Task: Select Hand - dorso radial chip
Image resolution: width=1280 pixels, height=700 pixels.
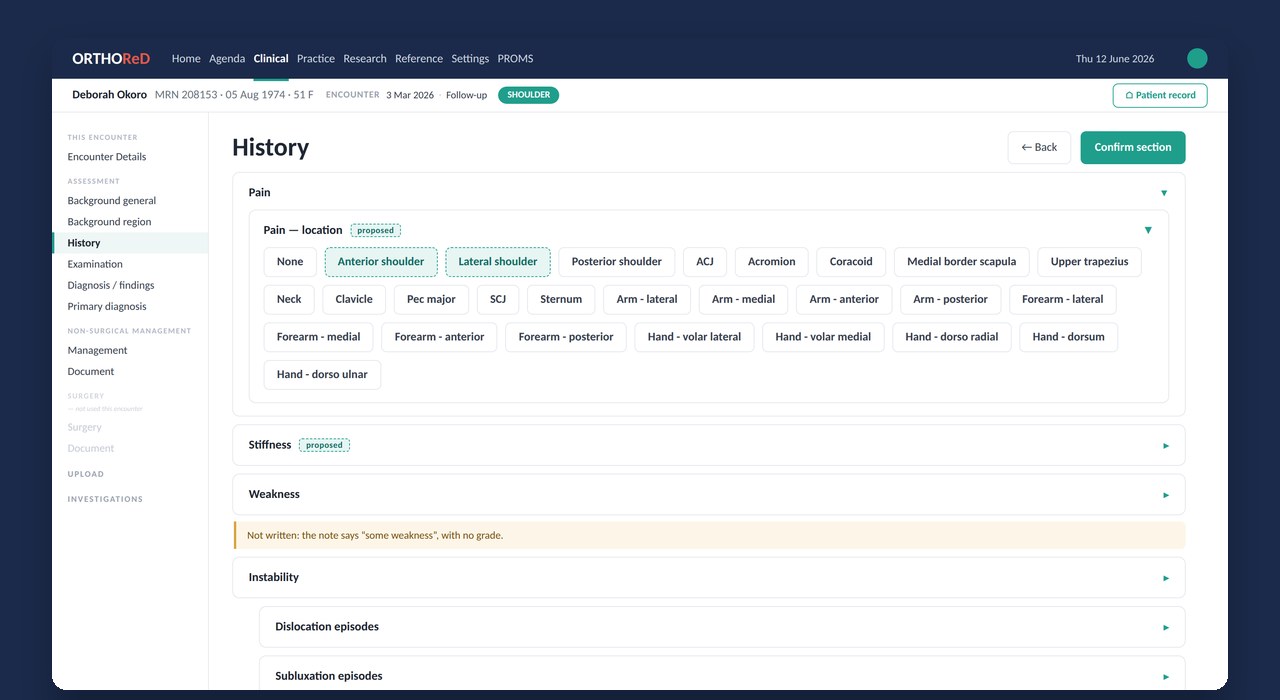Action: (952, 337)
